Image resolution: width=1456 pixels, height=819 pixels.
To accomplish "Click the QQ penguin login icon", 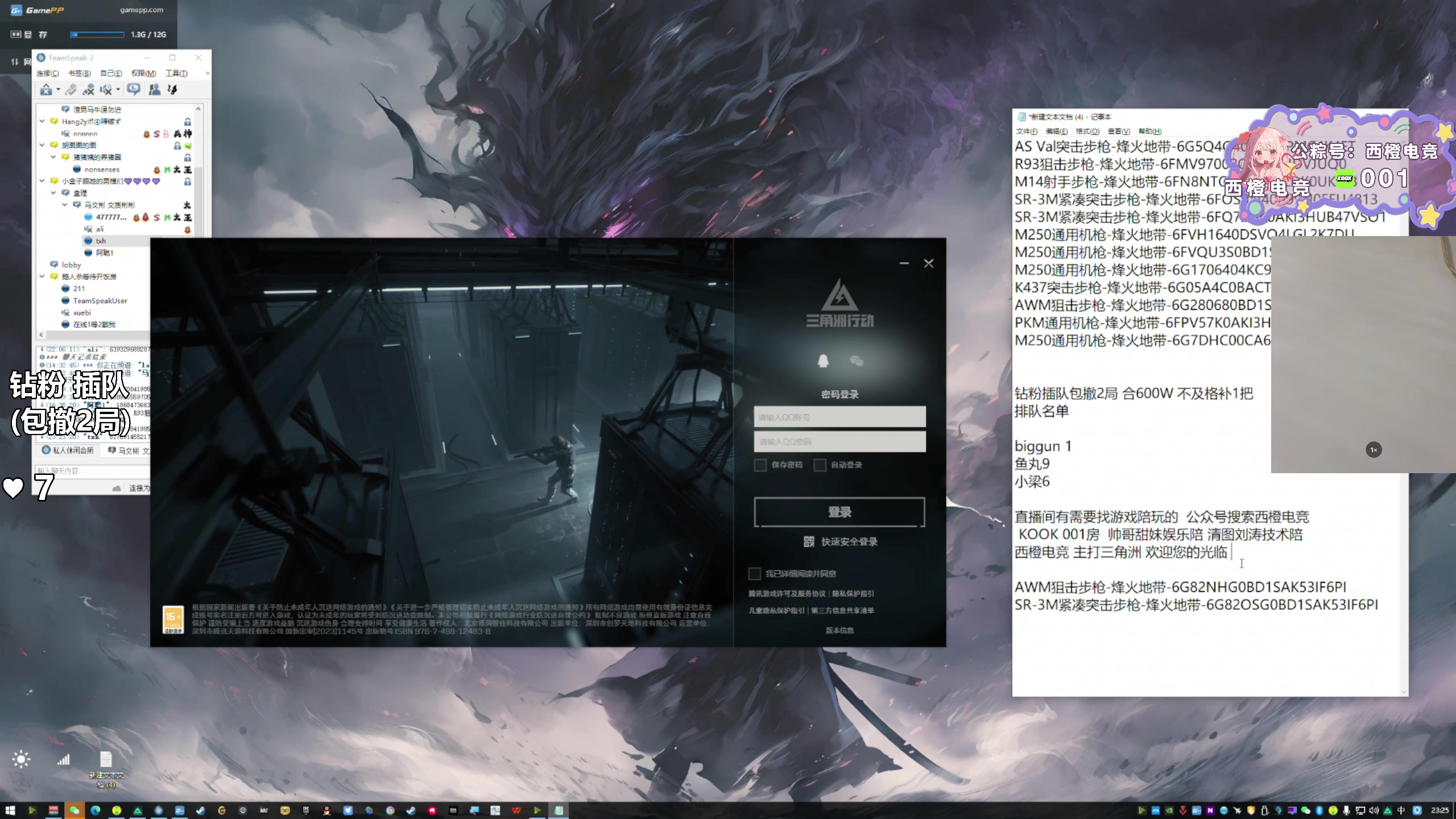I will pos(823,361).
